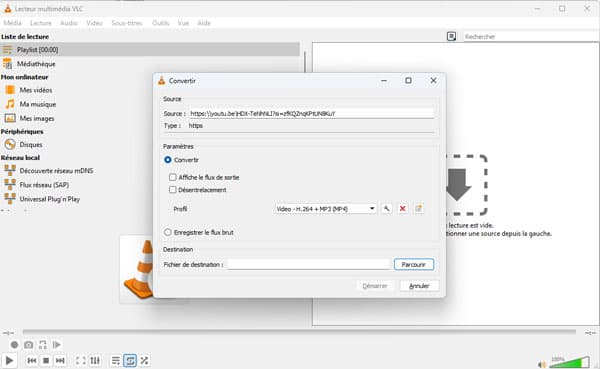Click the sidebar vertical scrollbar

coord(305,62)
